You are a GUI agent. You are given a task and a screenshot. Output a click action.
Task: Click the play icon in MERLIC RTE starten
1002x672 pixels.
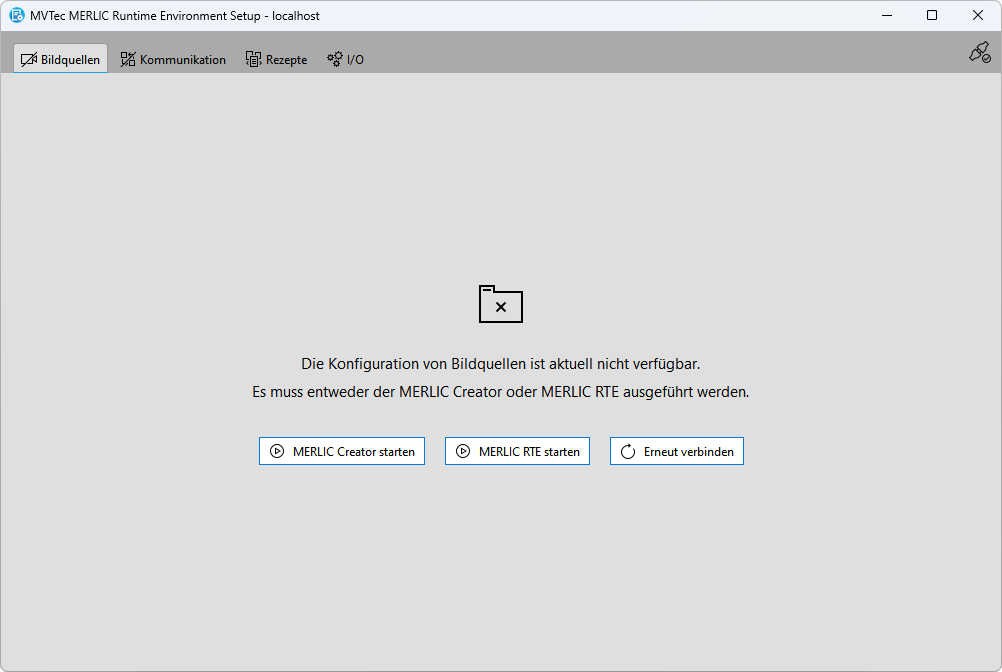463,451
